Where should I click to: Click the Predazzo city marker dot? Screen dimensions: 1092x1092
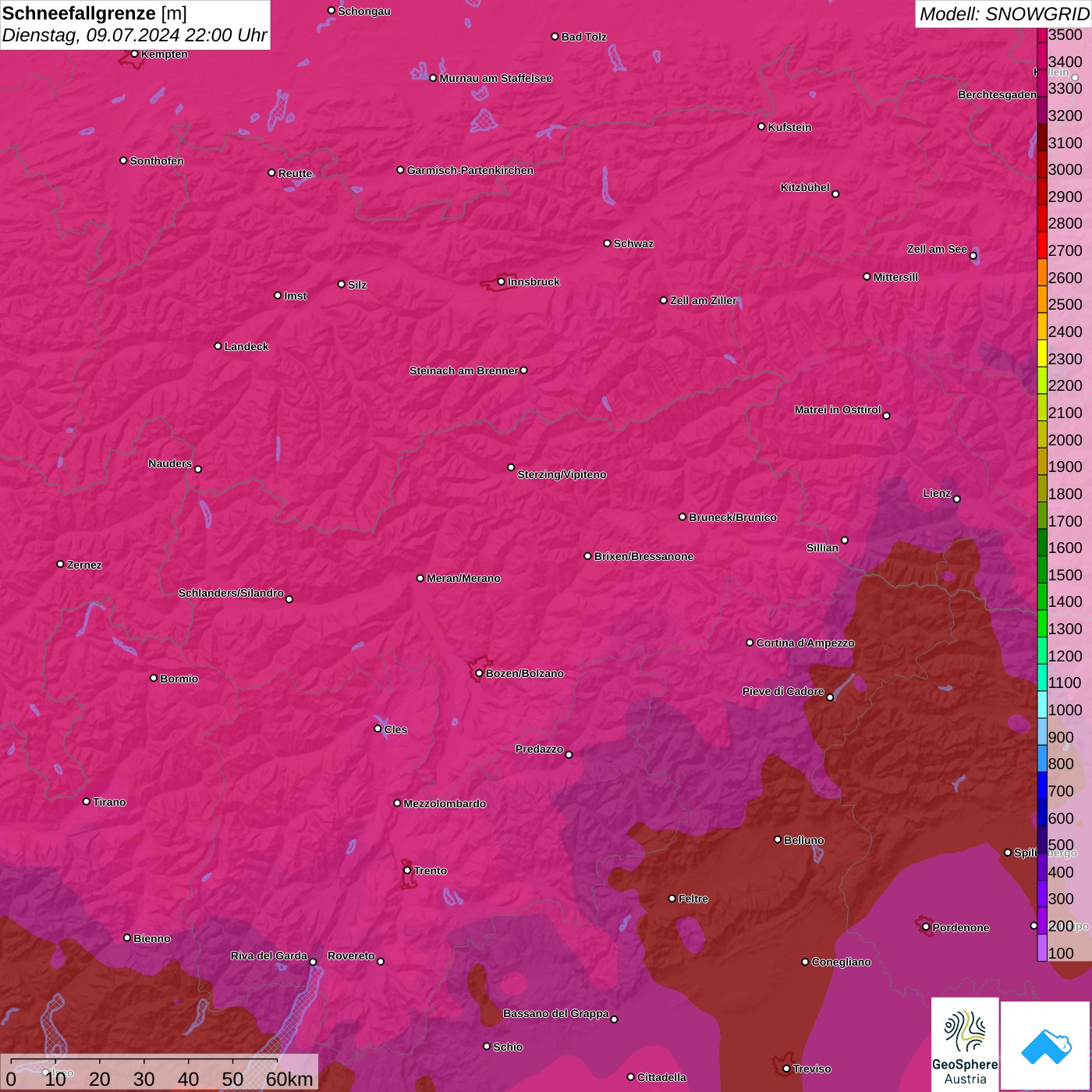click(569, 754)
